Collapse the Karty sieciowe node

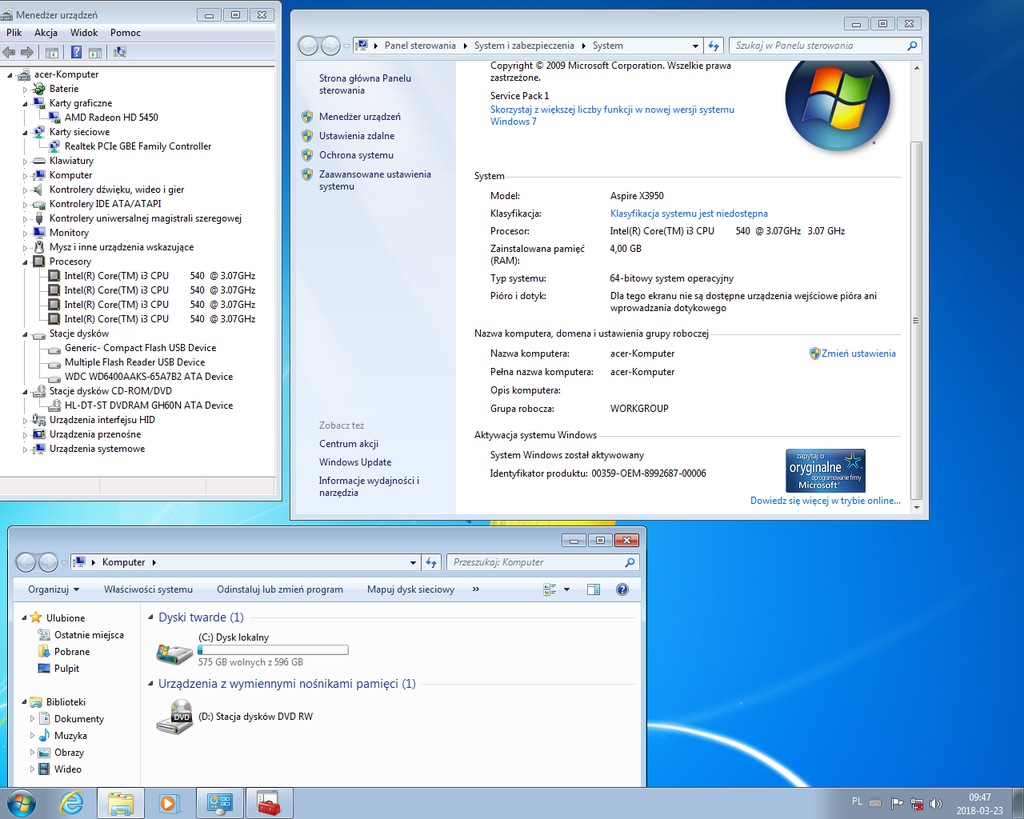pos(26,132)
